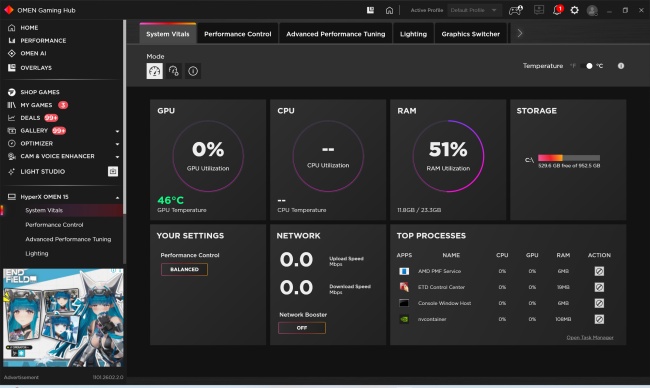Click the Upload Speed Mbps label
Viewport: 650px width, 388px height.
click(x=346, y=261)
